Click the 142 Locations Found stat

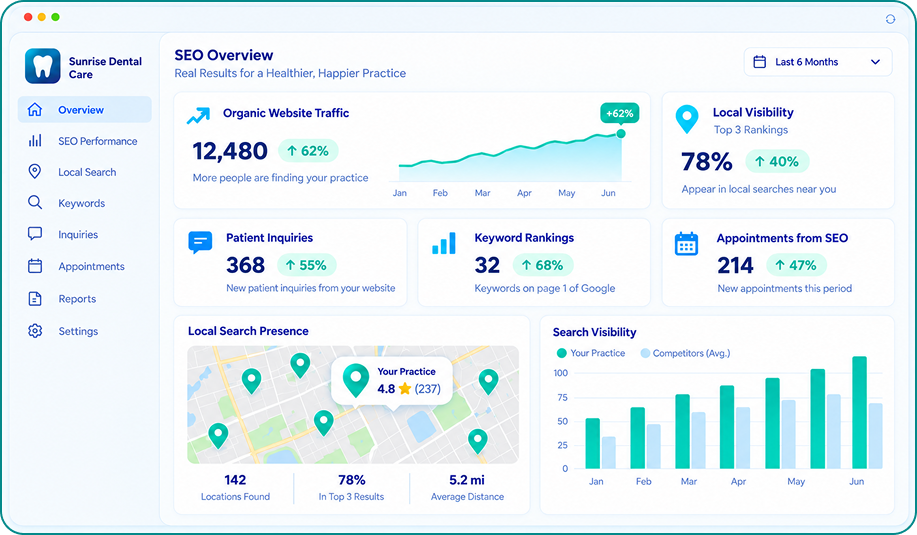point(235,480)
